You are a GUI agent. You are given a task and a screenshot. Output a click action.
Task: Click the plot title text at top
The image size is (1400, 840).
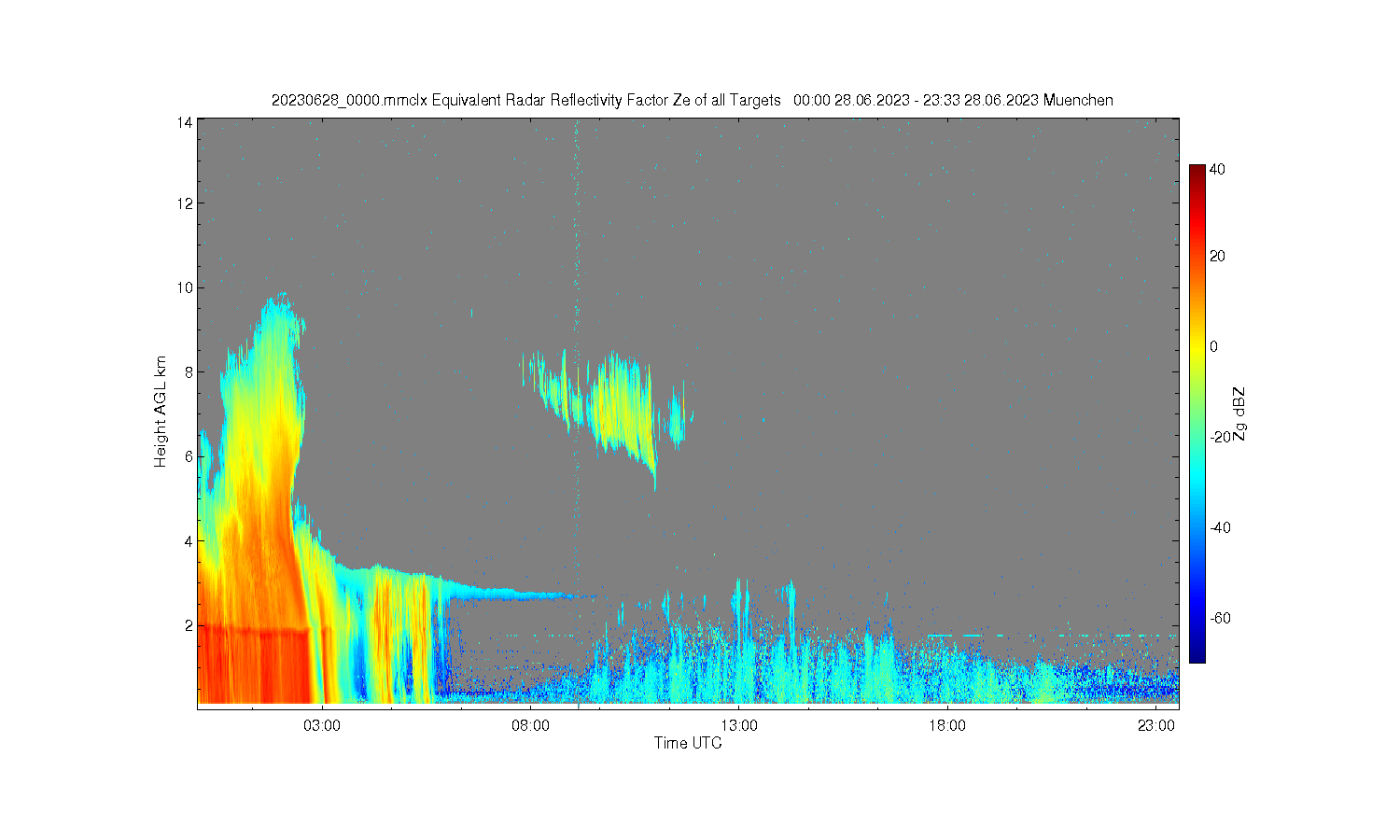(x=692, y=100)
